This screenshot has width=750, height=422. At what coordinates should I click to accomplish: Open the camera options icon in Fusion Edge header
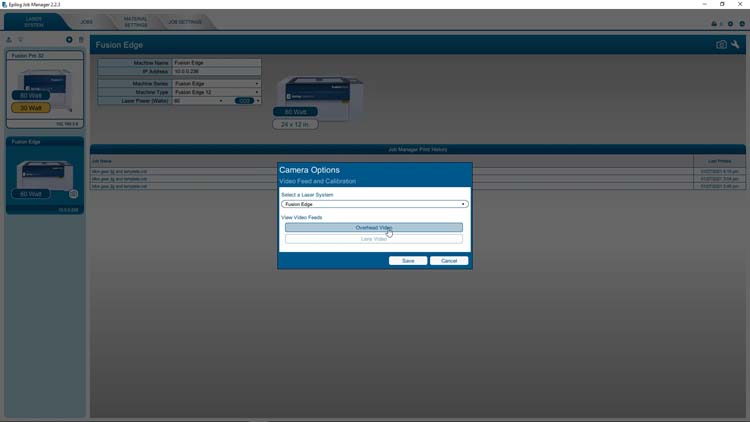click(721, 44)
